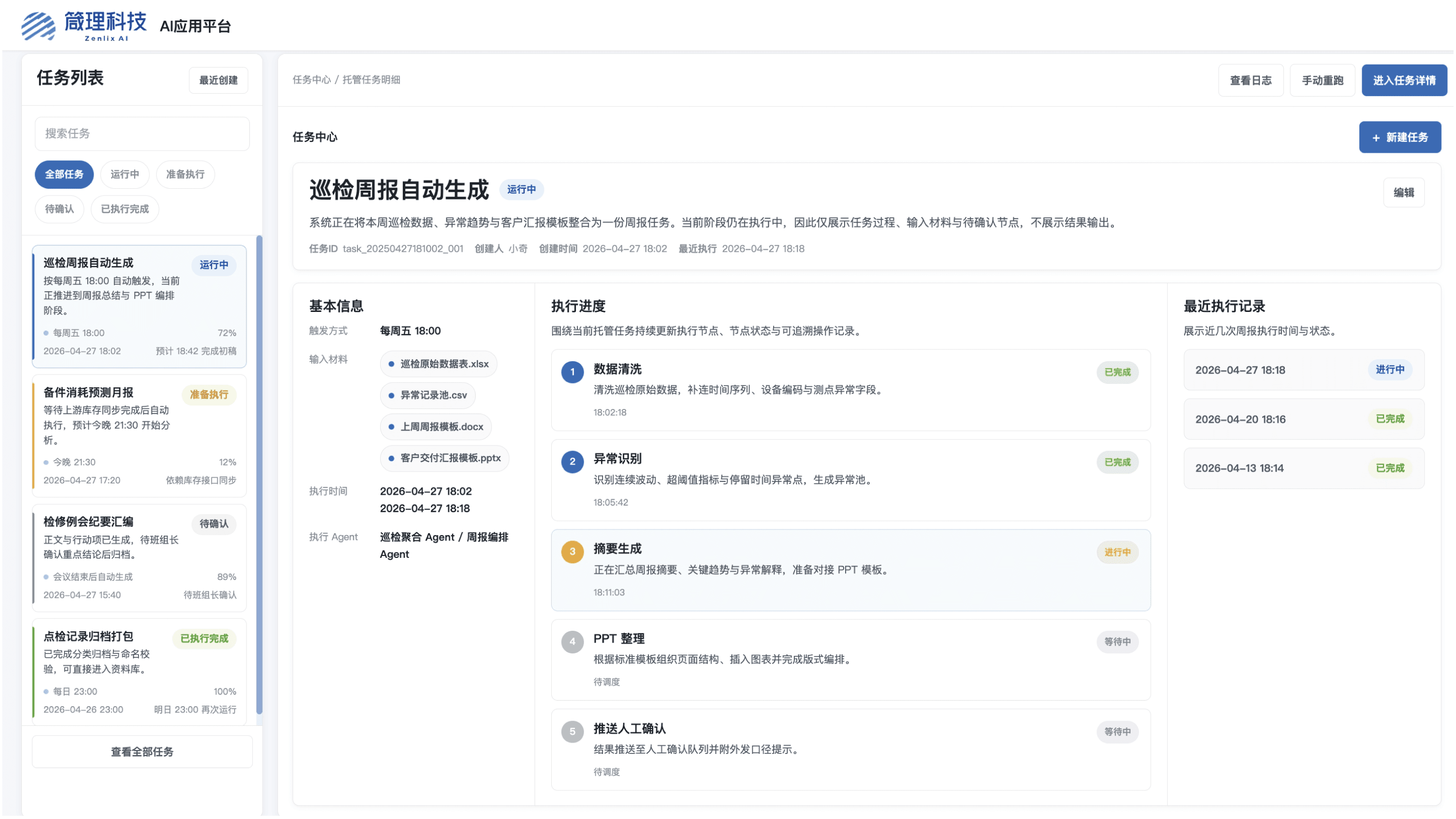
Task: Click step 2 circle for 异常识别
Action: (572, 462)
